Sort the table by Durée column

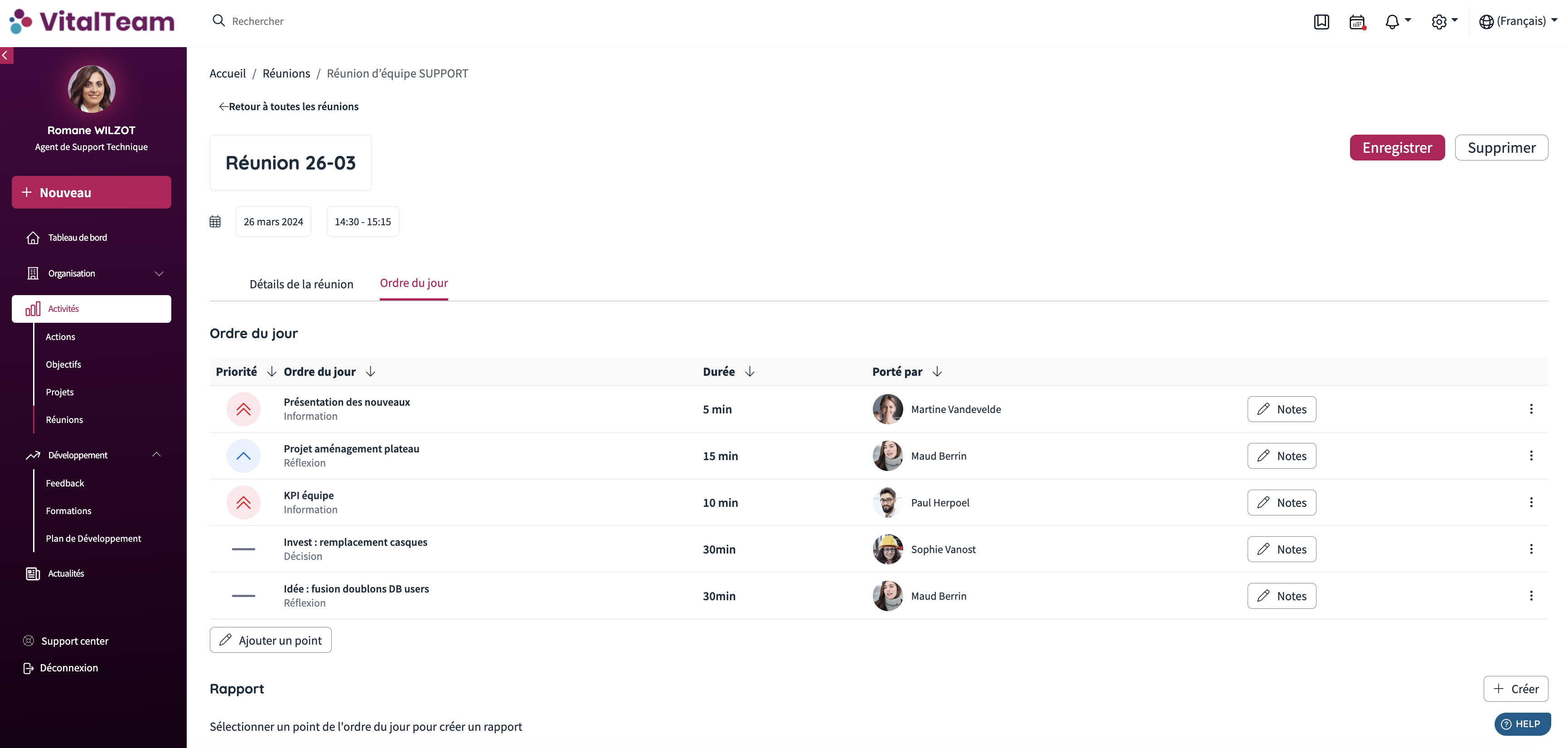click(x=749, y=371)
